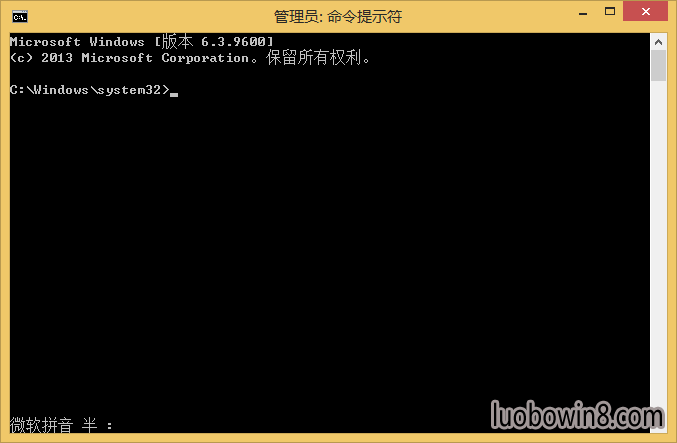Click the blinking cursor after the prompt

coord(174,94)
